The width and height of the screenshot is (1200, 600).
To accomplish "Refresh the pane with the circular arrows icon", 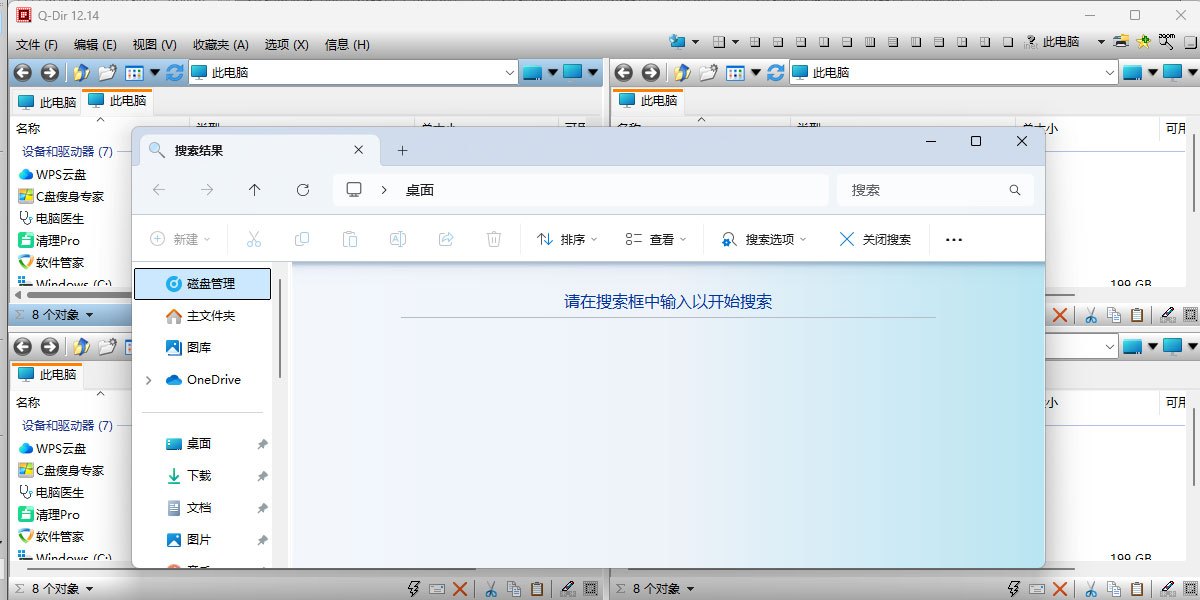I will [175, 72].
